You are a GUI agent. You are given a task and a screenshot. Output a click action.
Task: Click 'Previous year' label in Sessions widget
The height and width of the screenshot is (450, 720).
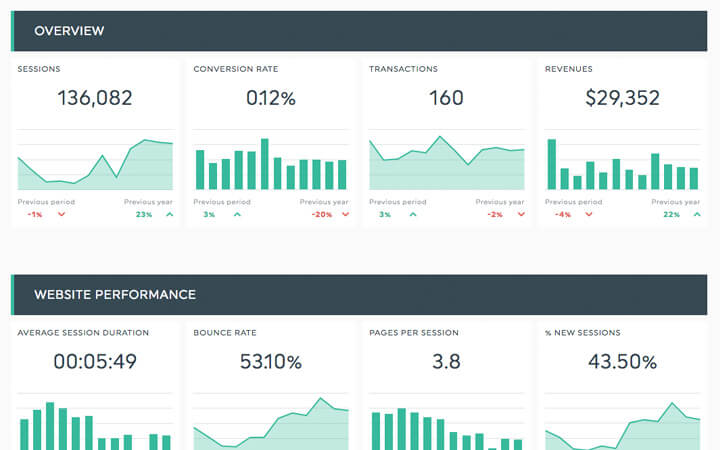pos(148,202)
